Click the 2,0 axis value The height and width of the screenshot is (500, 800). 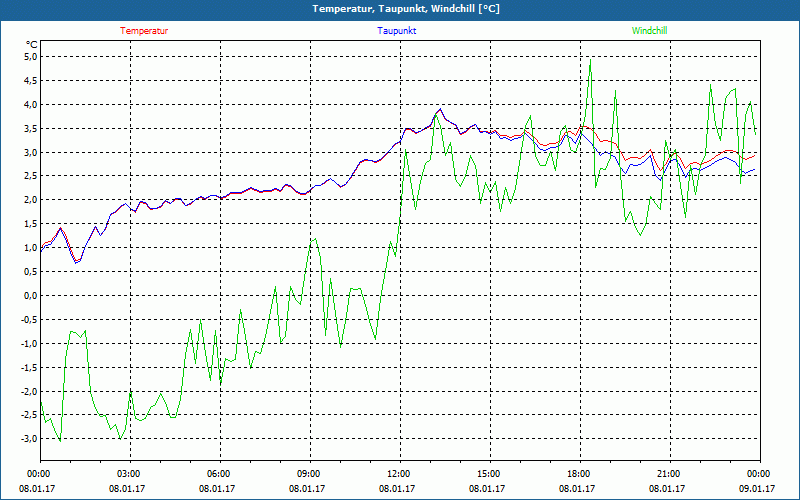(31, 200)
